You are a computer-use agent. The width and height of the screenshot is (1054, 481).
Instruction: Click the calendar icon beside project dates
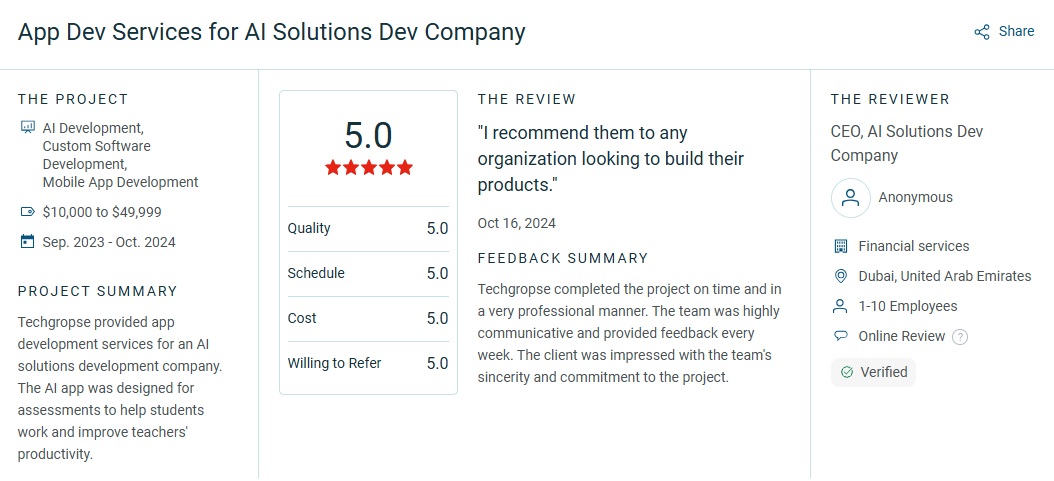point(28,242)
